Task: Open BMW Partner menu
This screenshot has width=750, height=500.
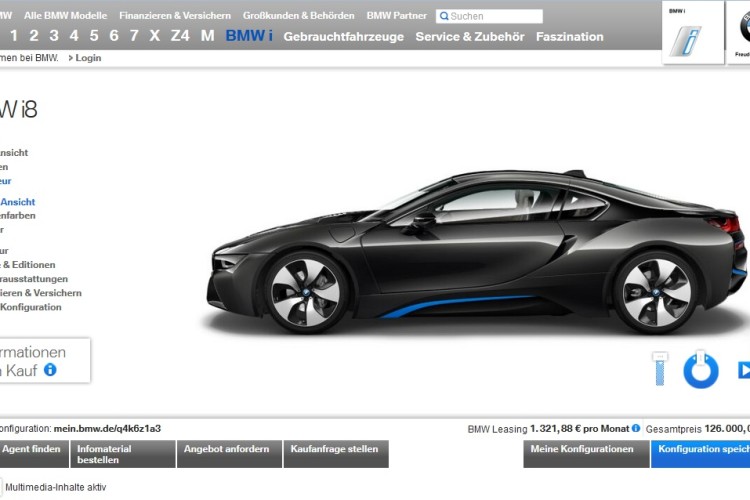Action: click(x=397, y=15)
